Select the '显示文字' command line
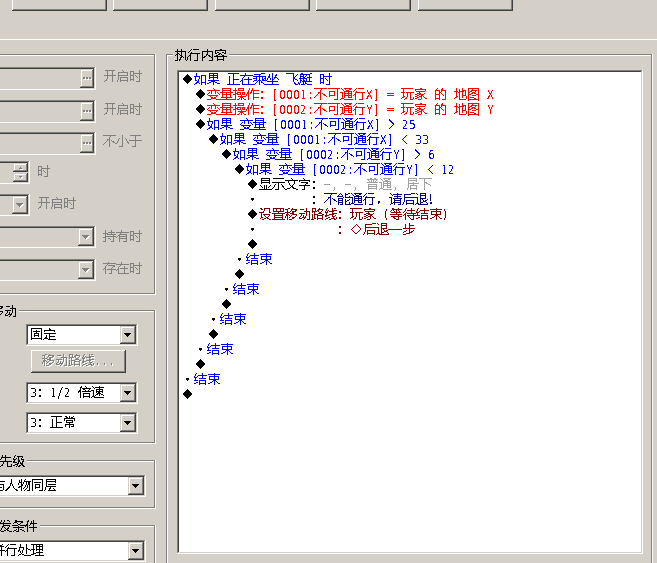This screenshot has height=563, width=657. pos(340,184)
